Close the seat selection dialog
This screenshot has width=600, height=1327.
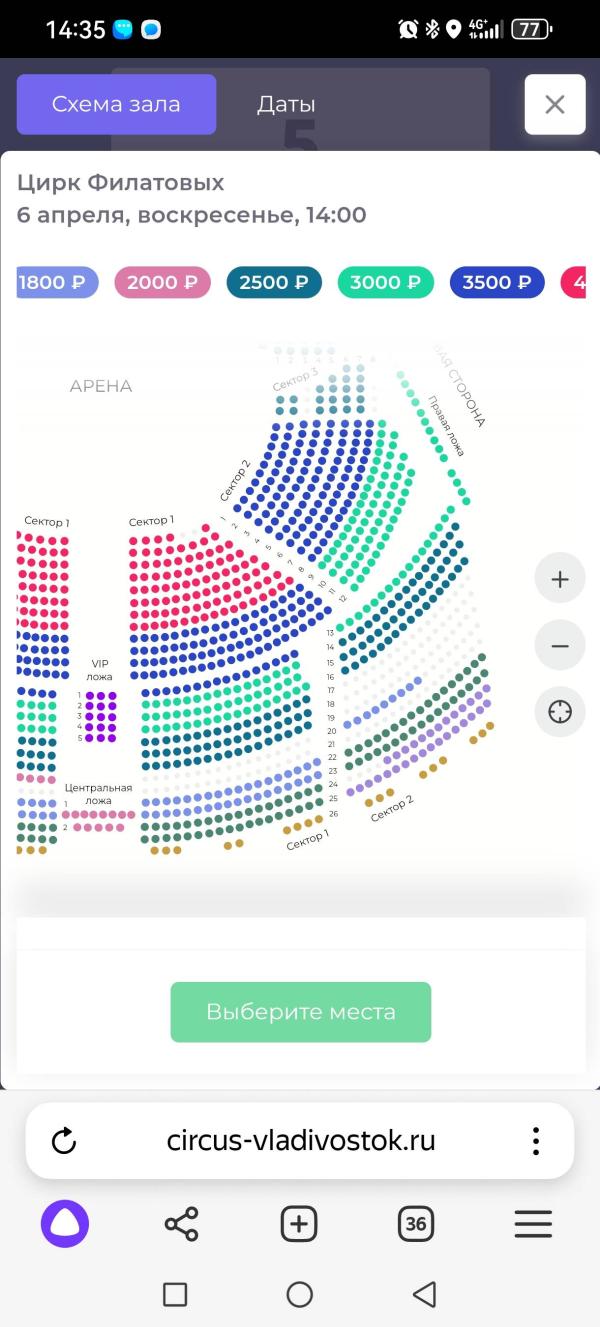pyautogui.click(x=555, y=104)
